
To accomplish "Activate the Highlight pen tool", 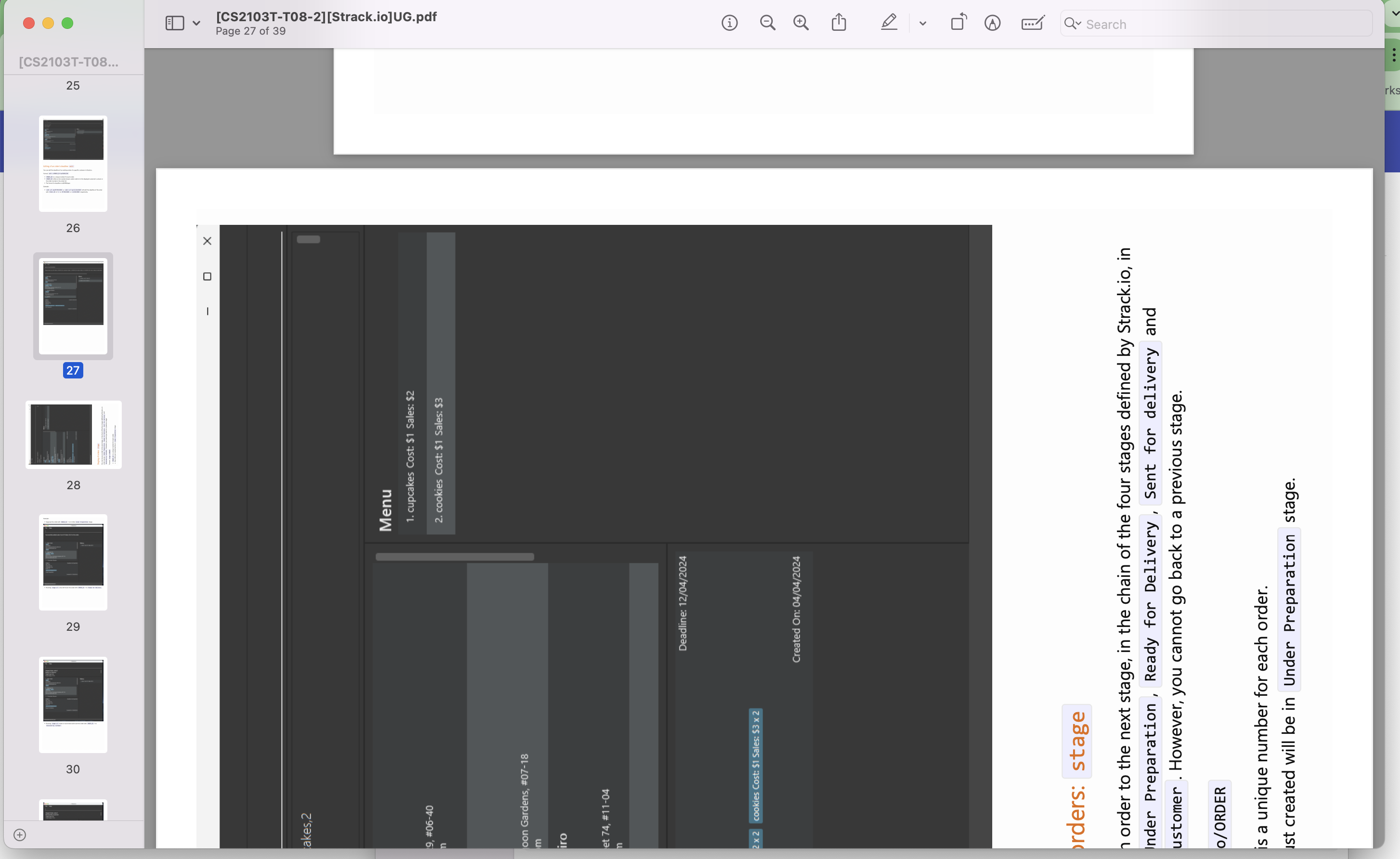I will coord(889,23).
